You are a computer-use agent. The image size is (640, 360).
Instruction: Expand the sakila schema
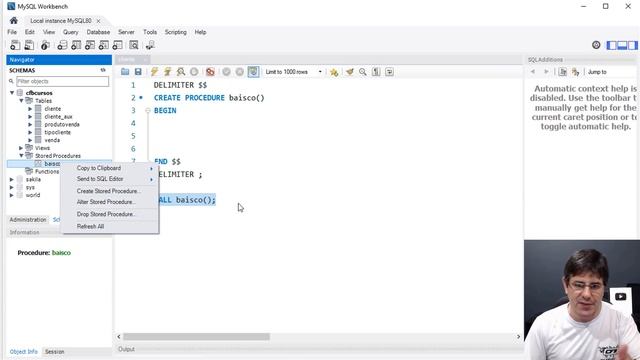[x=12, y=180]
